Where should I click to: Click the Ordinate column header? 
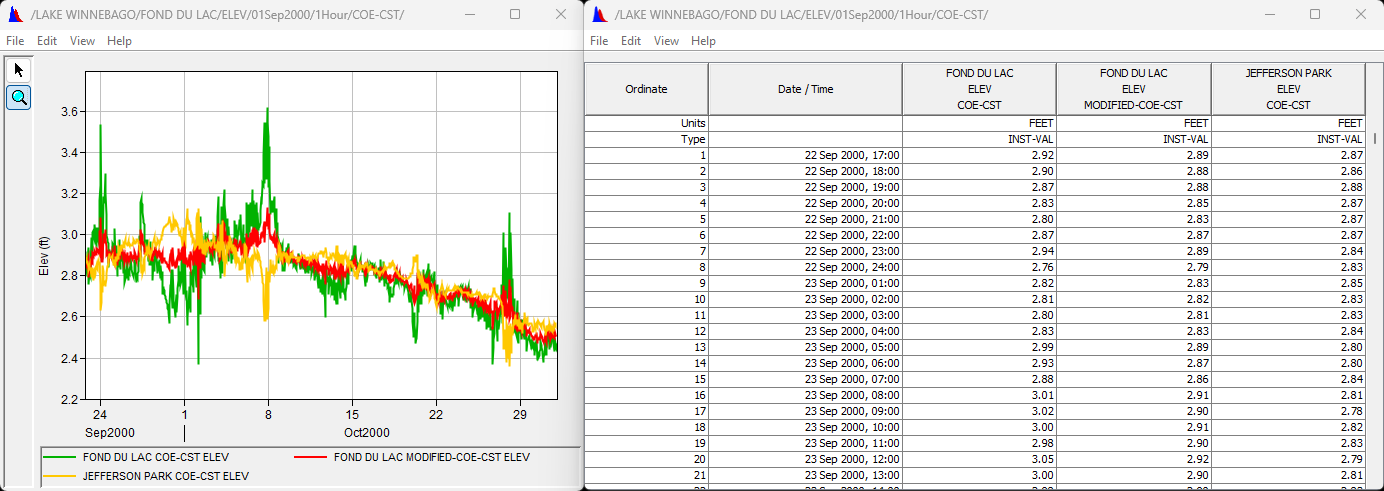pos(646,89)
